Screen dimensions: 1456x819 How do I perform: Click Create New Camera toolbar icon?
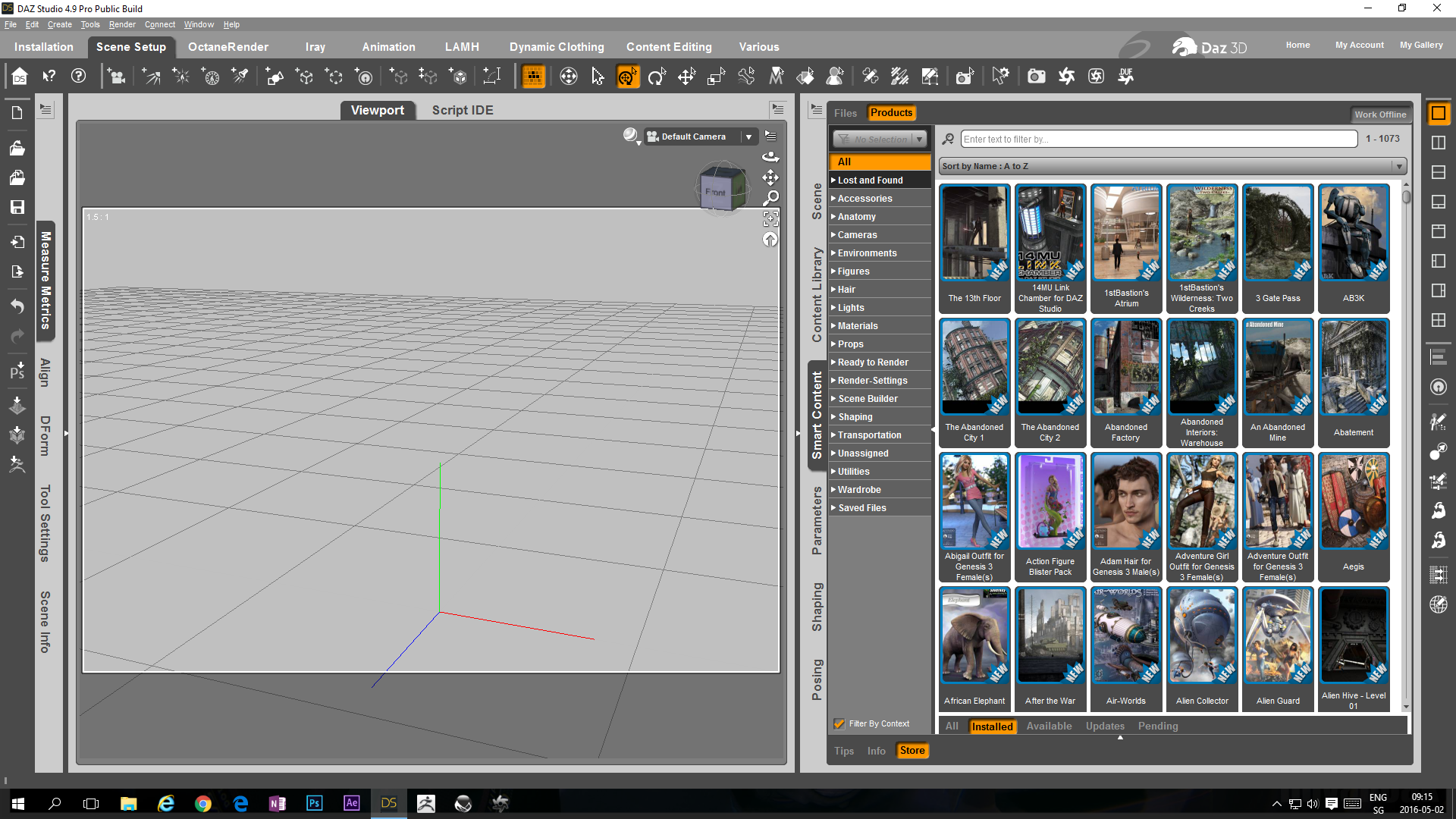click(x=116, y=77)
